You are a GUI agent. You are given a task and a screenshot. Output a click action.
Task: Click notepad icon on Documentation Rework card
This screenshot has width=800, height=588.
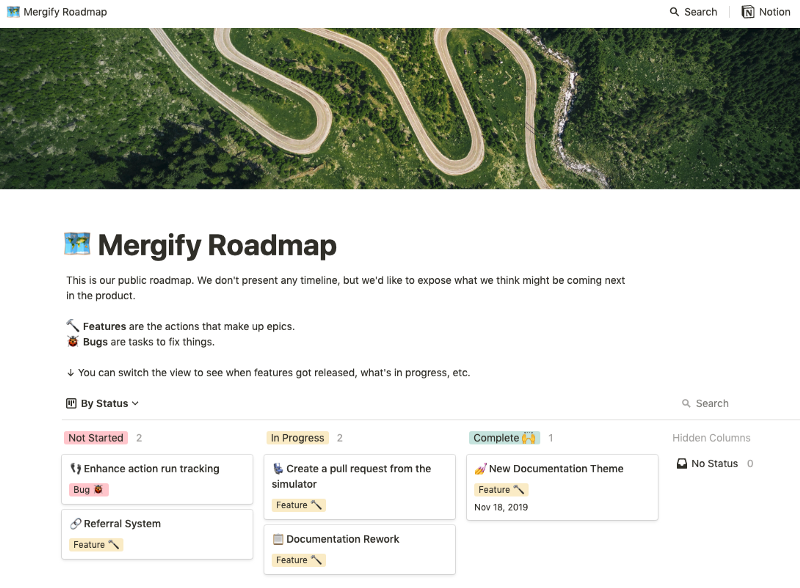point(278,538)
